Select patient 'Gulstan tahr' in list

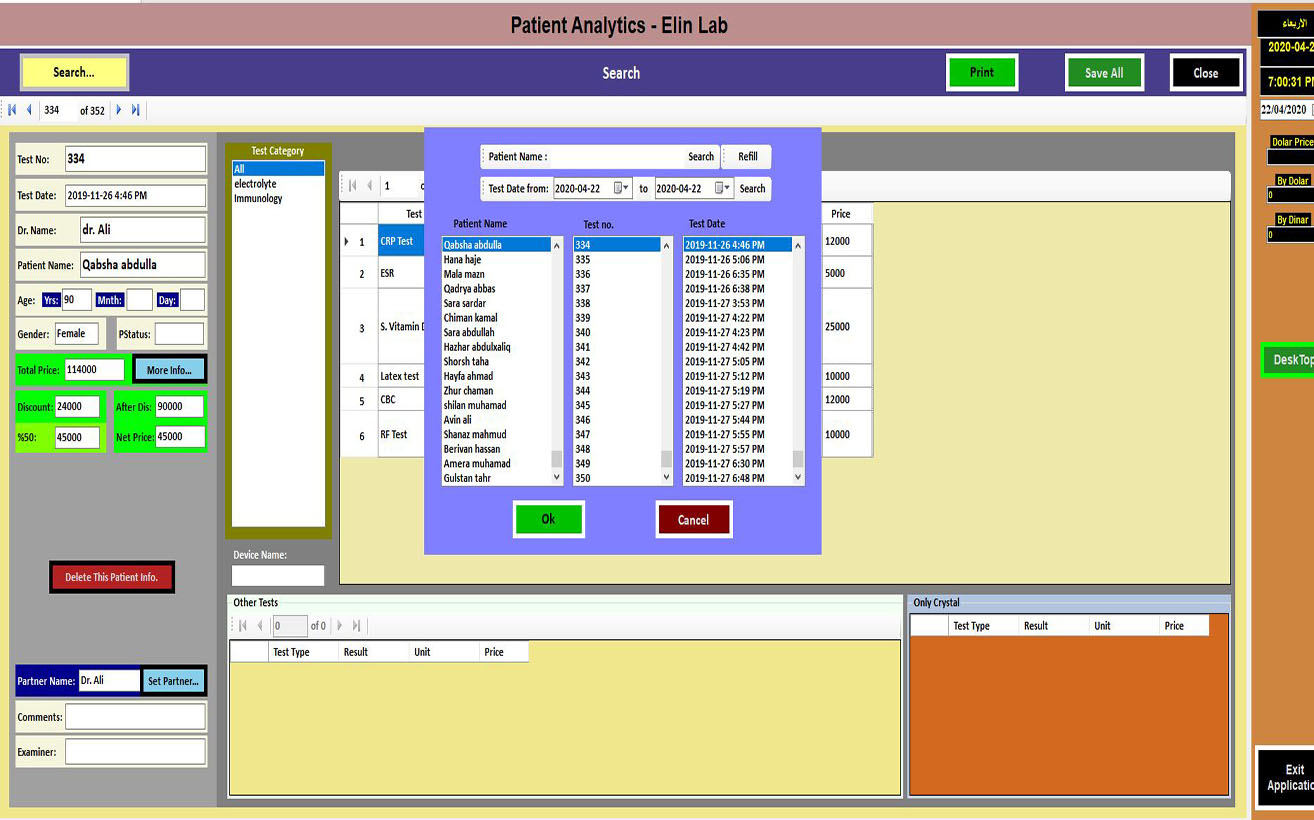pyautogui.click(x=496, y=478)
